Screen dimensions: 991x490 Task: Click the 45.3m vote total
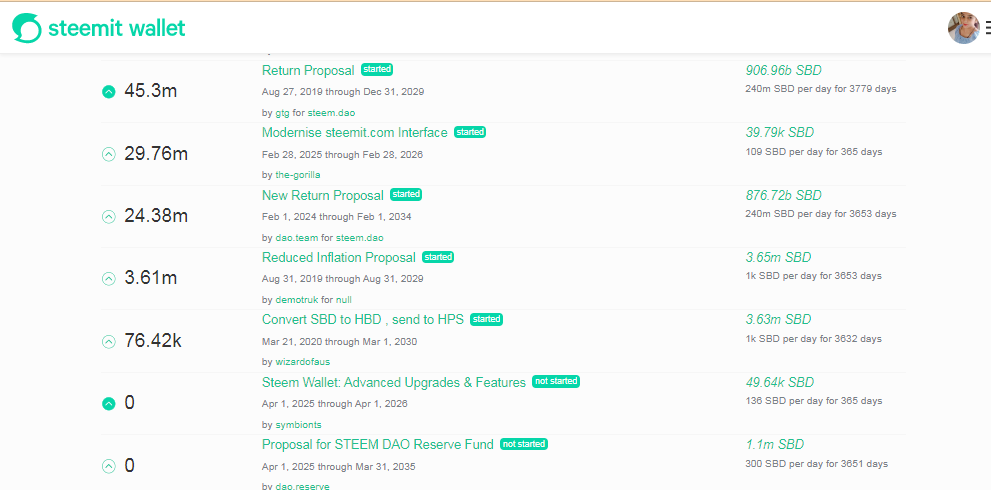pyautogui.click(x=150, y=91)
